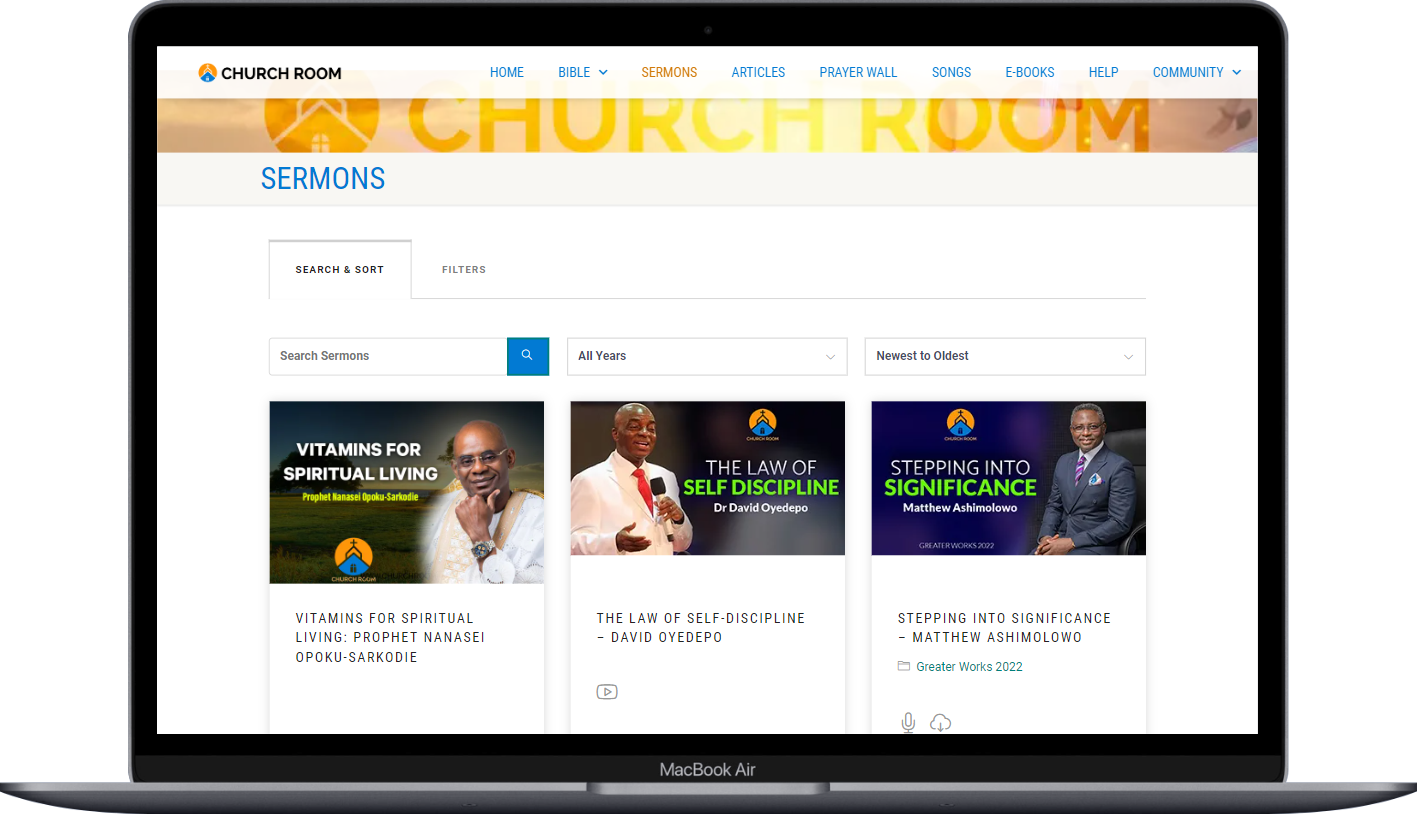Open the Sermons menu item

point(669,72)
